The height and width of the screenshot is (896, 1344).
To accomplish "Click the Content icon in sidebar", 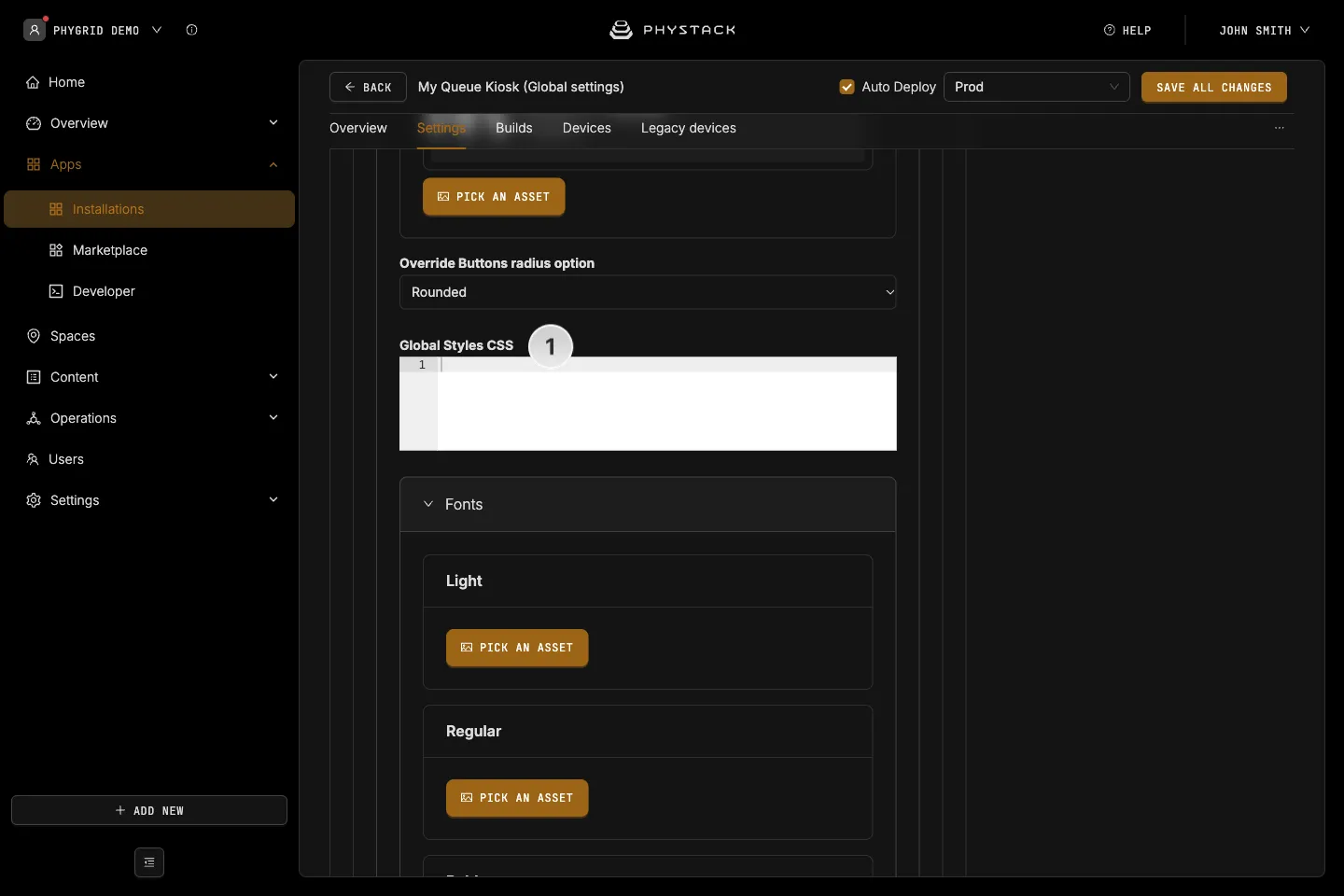I will [x=34, y=377].
